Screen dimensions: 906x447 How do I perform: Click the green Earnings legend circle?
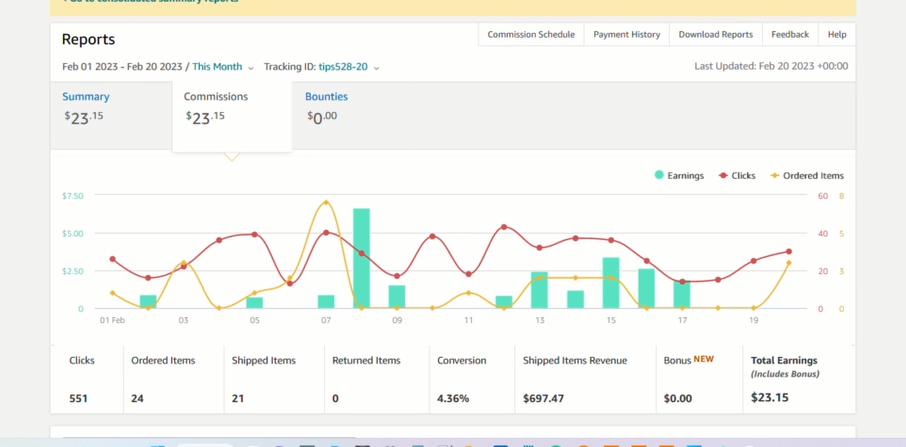click(x=659, y=175)
